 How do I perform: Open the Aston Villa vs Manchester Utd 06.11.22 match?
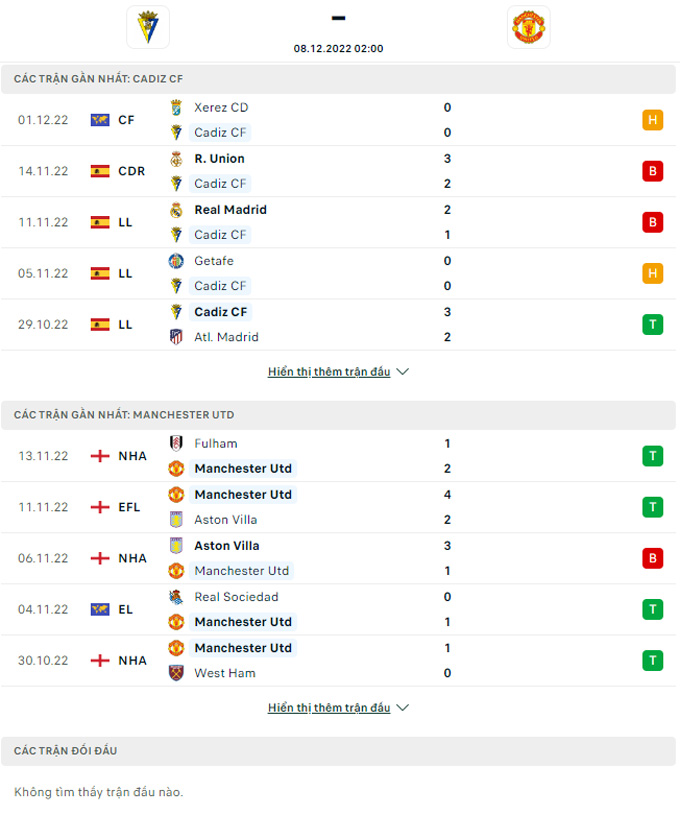click(340, 558)
